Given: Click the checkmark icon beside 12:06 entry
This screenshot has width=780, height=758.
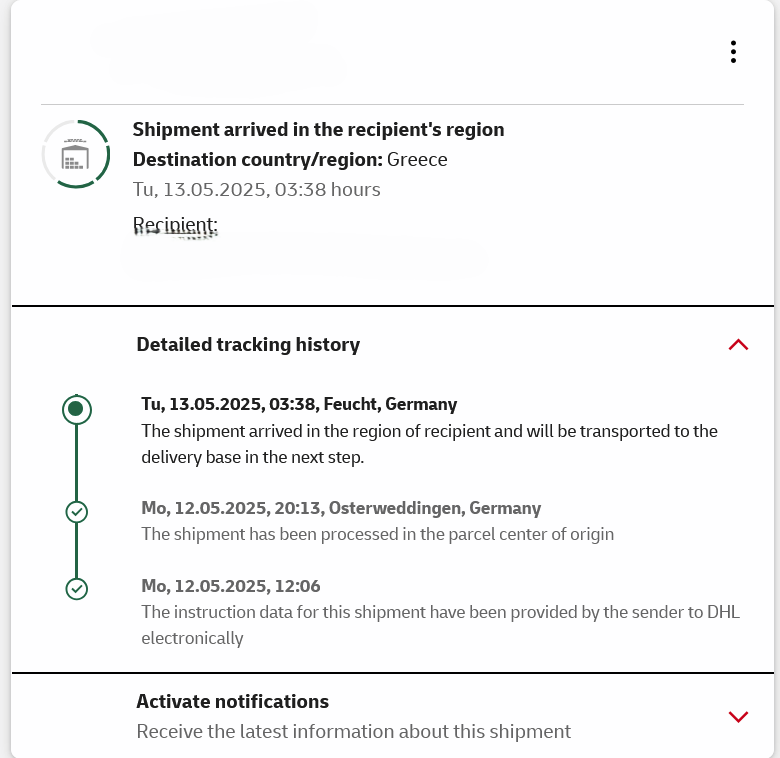Looking at the screenshot, I should 77,589.
